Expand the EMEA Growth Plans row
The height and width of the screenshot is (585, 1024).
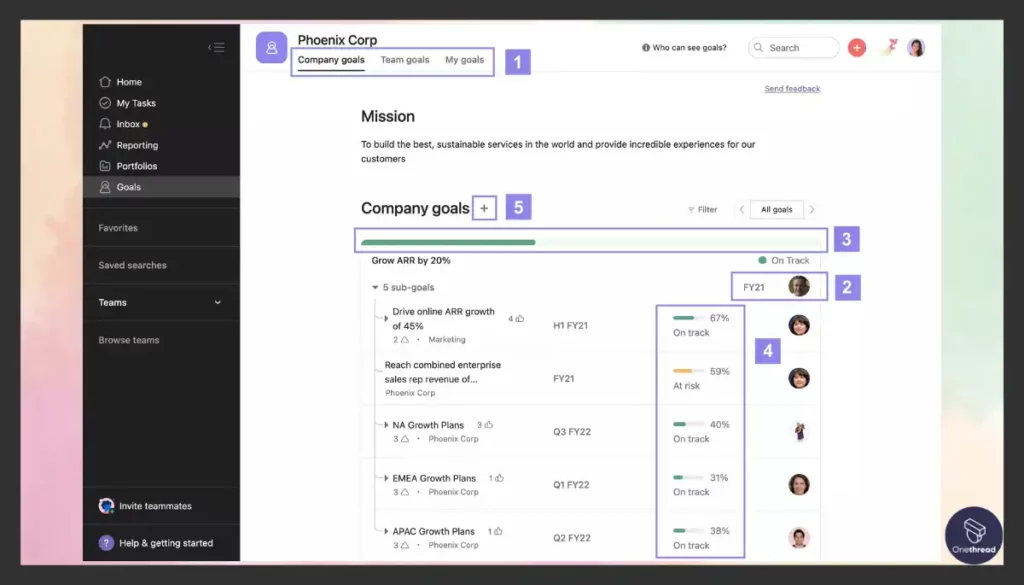[386, 478]
